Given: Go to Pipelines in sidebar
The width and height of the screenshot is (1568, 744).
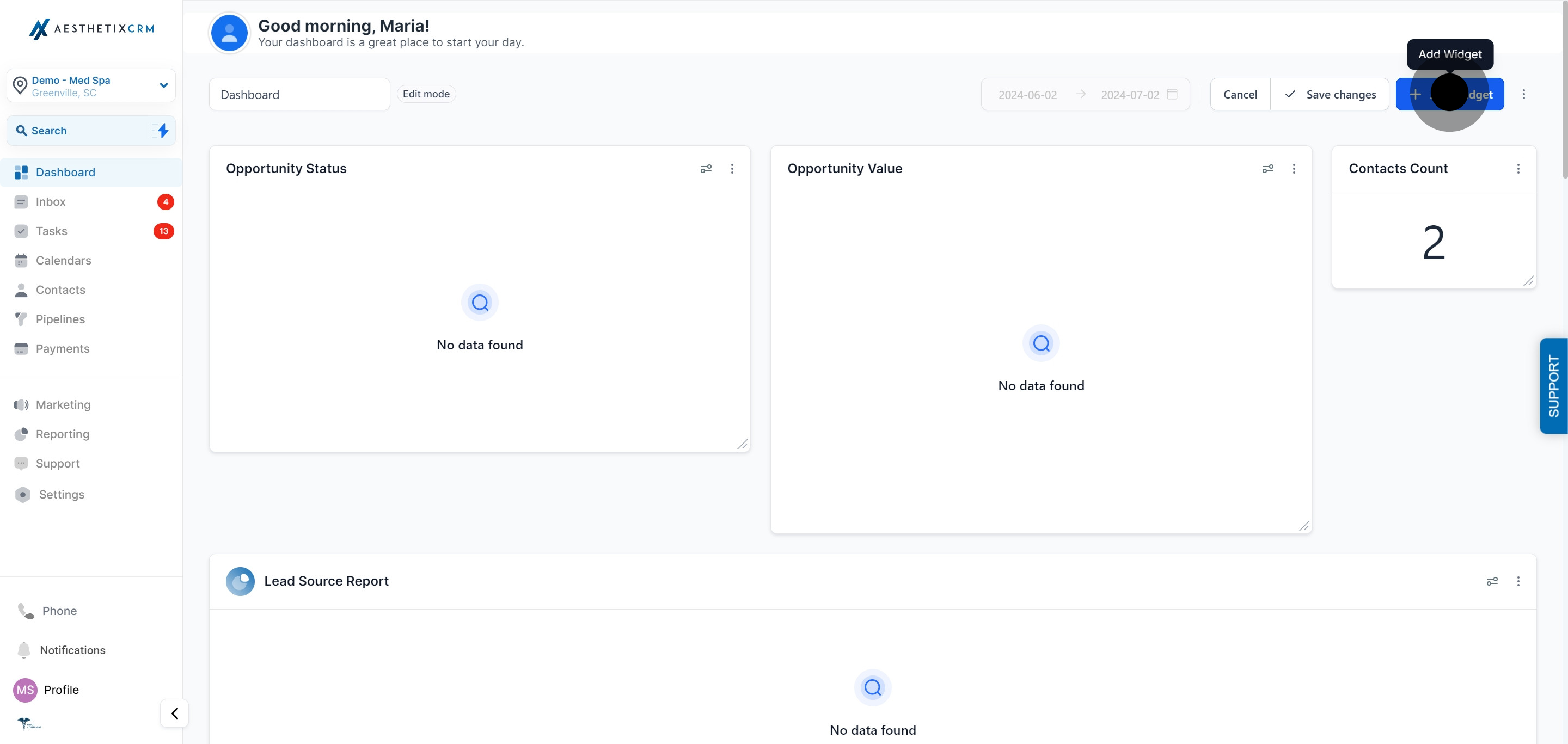Looking at the screenshot, I should (x=60, y=319).
